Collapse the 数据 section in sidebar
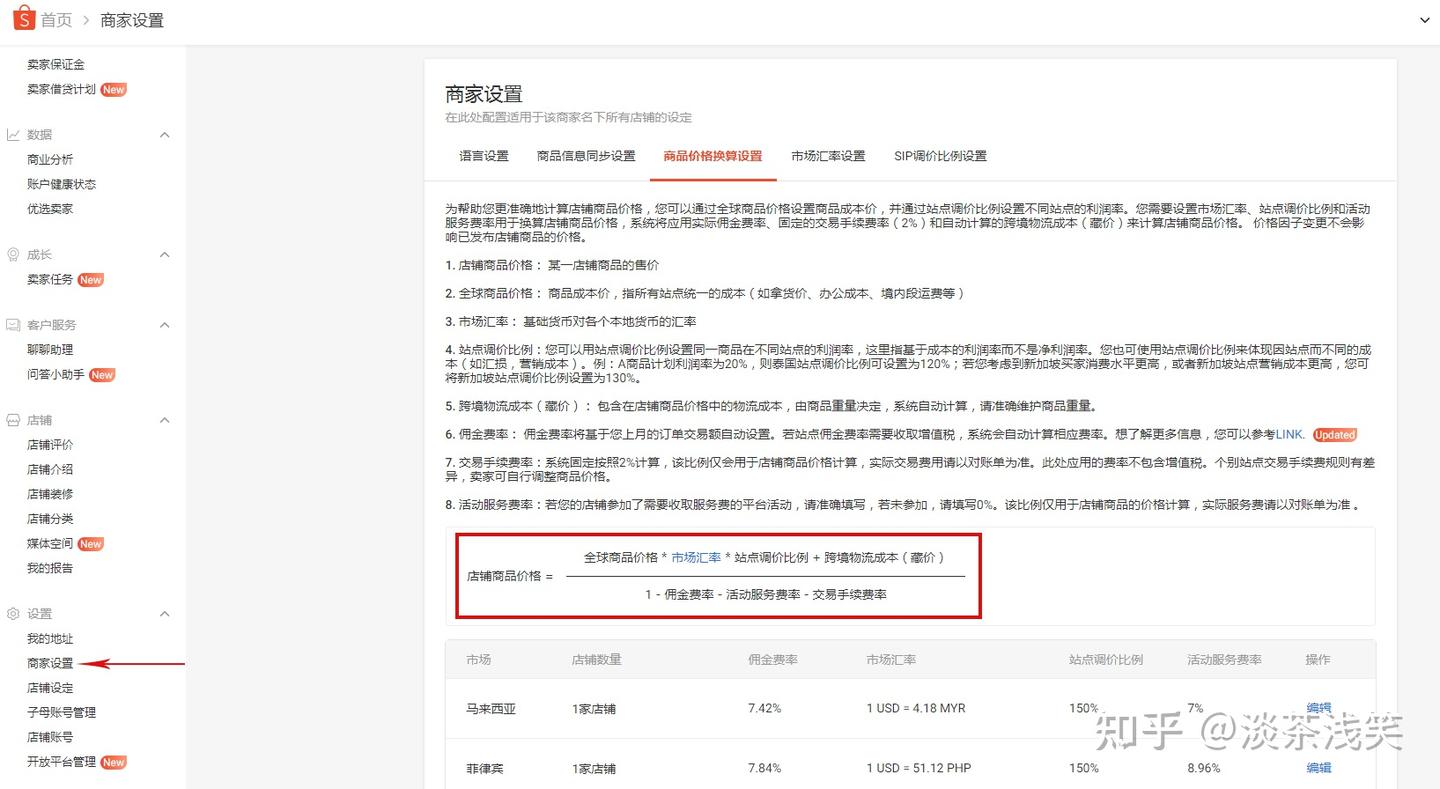This screenshot has width=1440, height=789. 164,134
